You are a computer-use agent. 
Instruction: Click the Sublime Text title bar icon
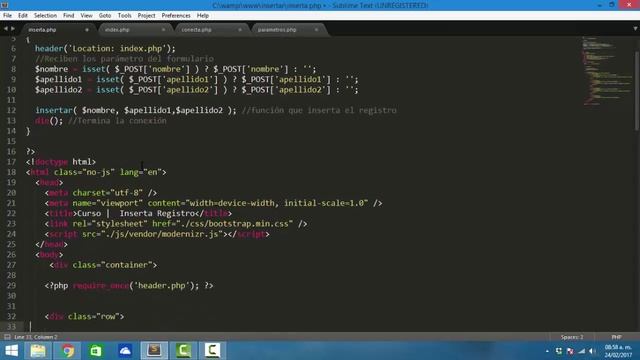pos(4,5)
